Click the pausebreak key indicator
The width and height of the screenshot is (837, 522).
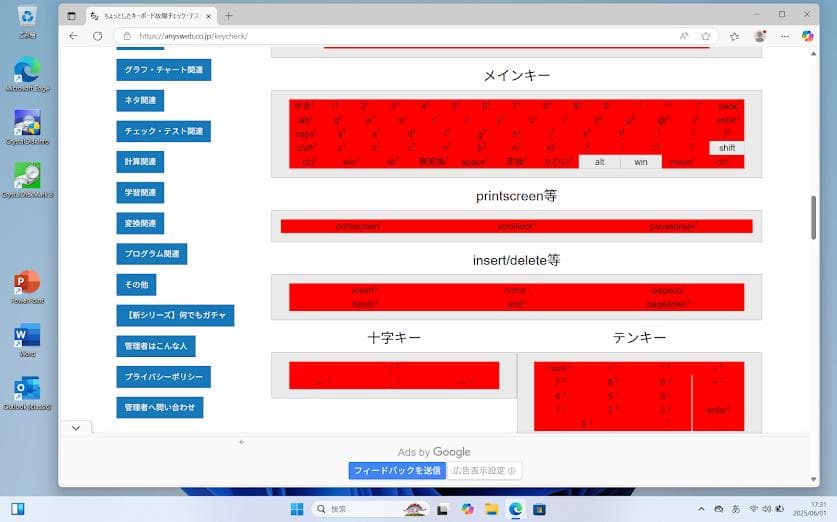673,226
